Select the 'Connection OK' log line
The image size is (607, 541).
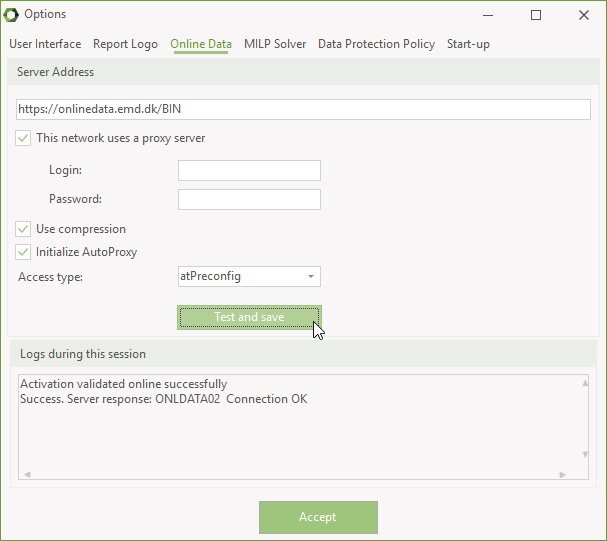click(164, 399)
